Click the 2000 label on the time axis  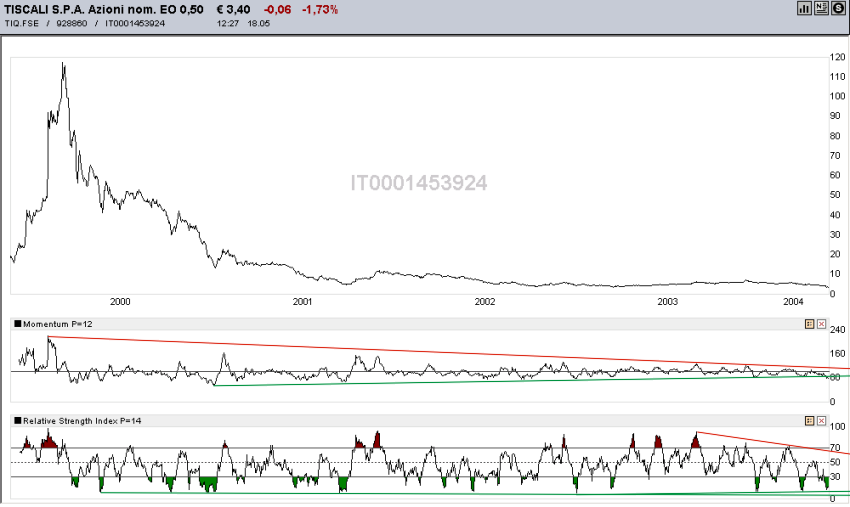[120, 302]
